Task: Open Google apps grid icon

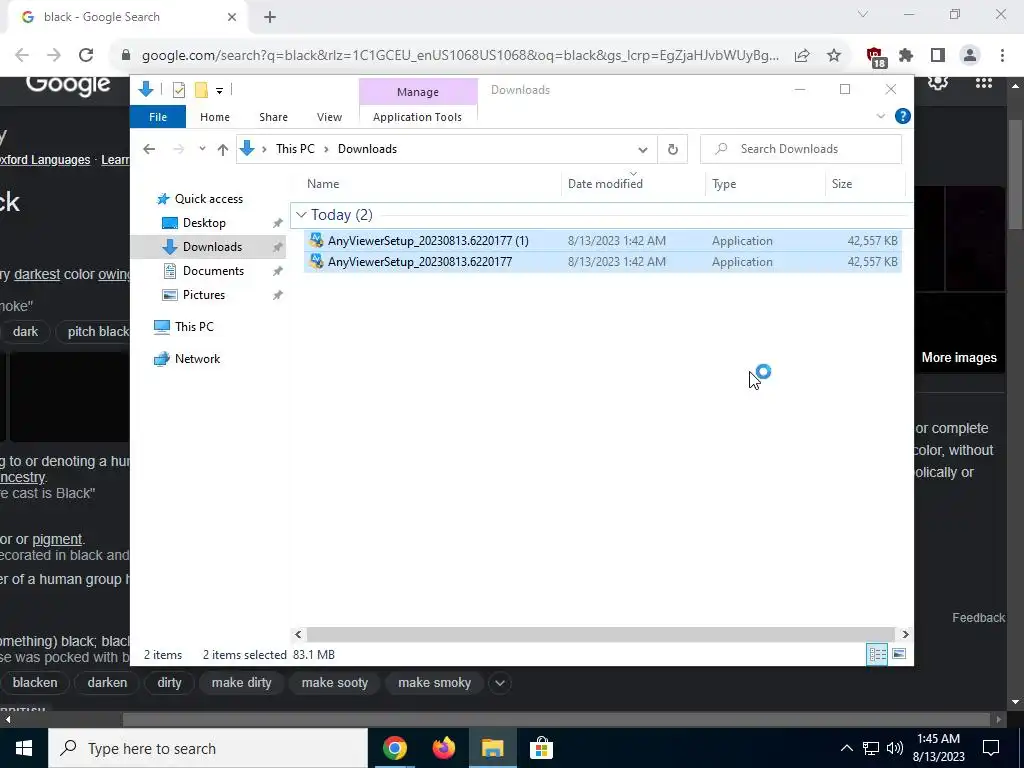Action: (984, 83)
